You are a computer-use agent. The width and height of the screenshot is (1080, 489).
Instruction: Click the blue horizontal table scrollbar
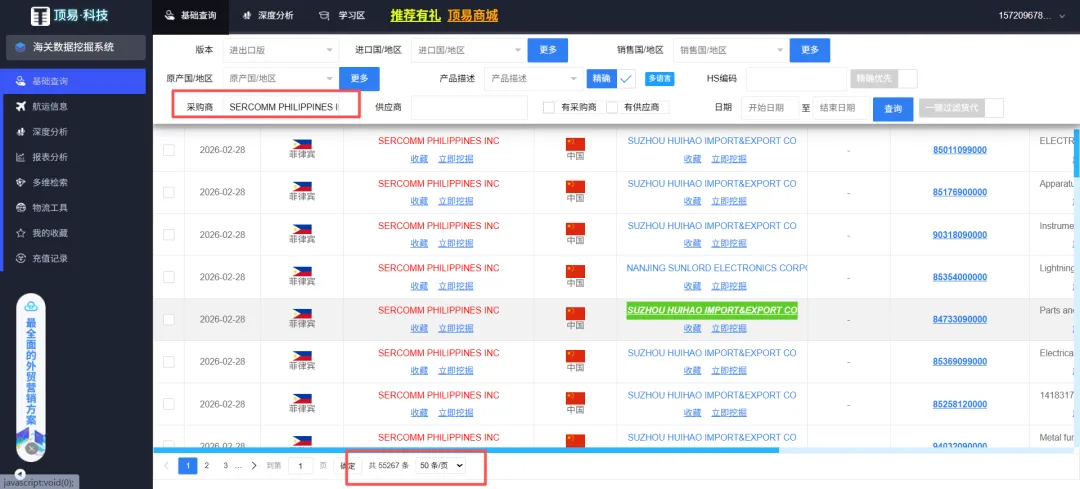(466, 450)
